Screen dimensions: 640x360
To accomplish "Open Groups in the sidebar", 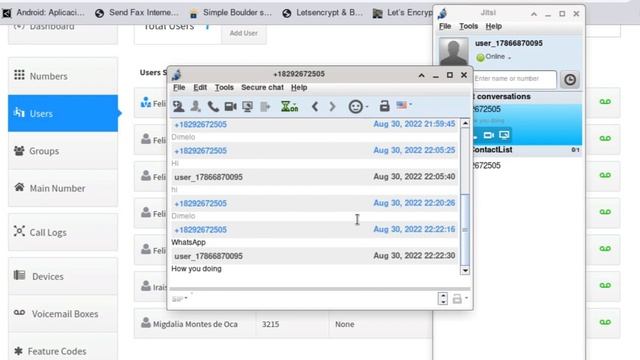I will 63,151.
